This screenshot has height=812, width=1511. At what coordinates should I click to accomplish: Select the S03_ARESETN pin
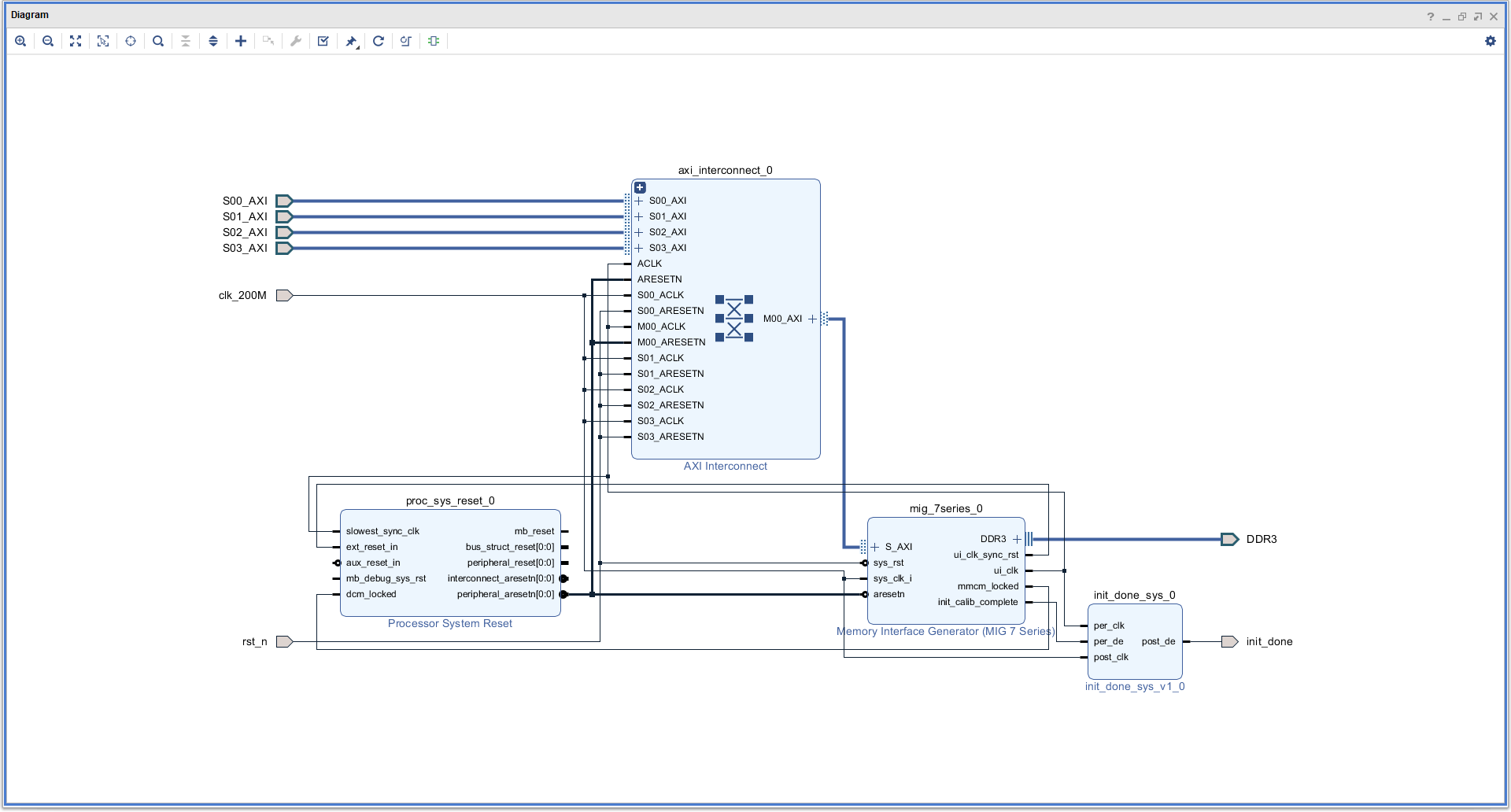click(671, 437)
